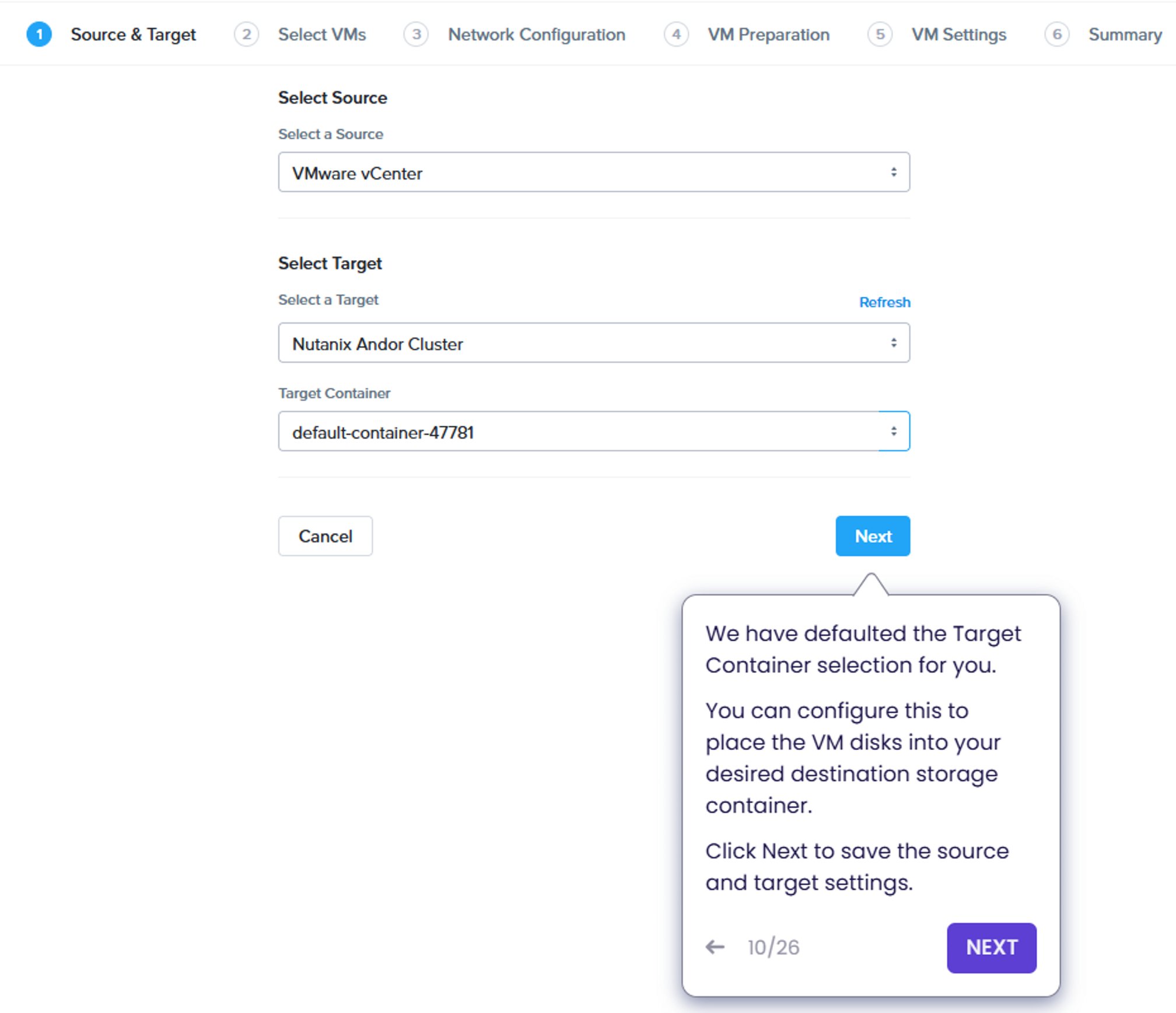Refresh the target list
Image resolution: width=1176 pixels, height=1013 pixels.
tap(884, 302)
